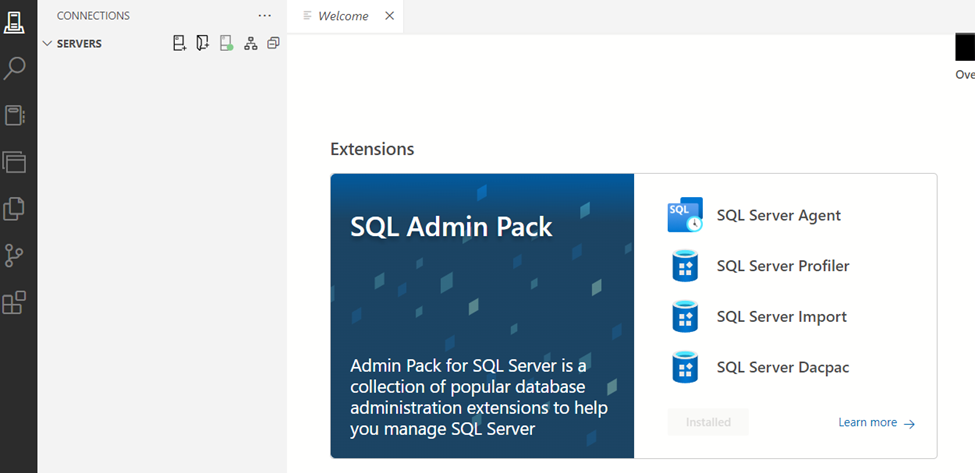Click the disabled Installed button

coord(708,422)
